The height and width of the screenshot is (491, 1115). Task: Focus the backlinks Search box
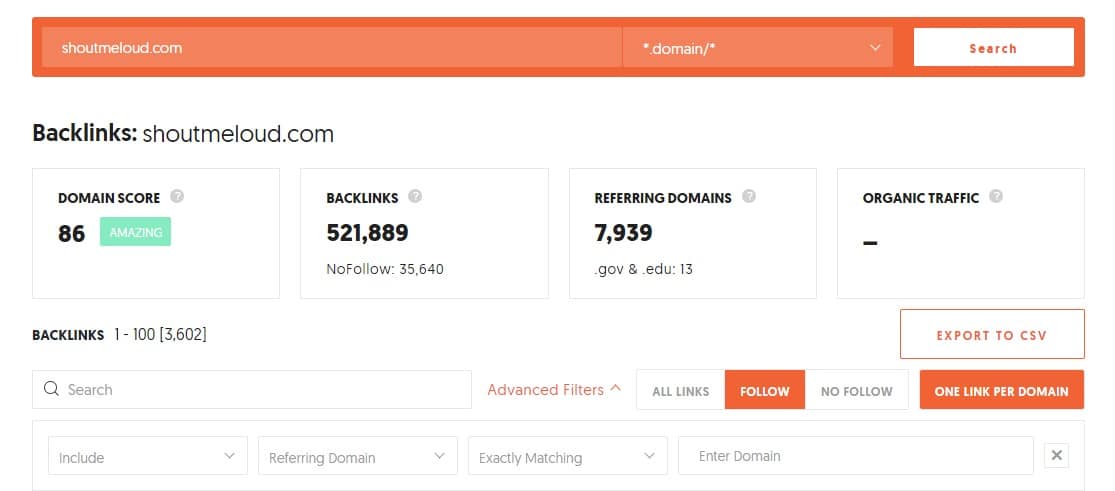[x=252, y=390]
